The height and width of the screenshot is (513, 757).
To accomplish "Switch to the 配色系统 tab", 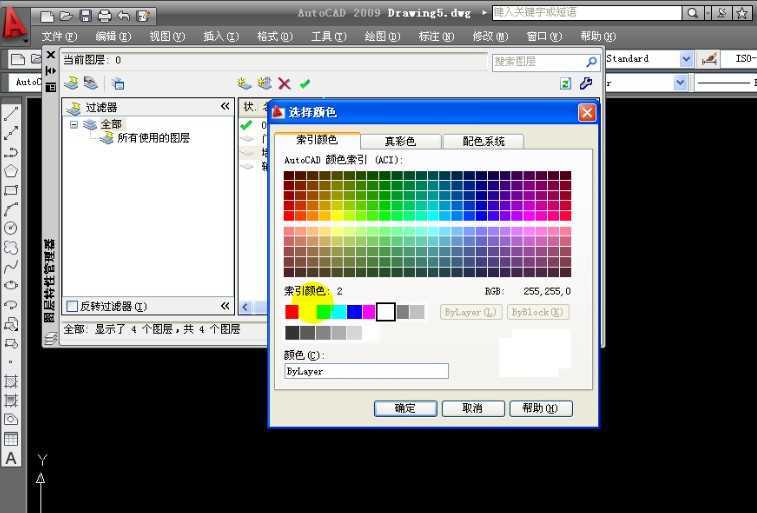I will pyautogui.click(x=483, y=141).
